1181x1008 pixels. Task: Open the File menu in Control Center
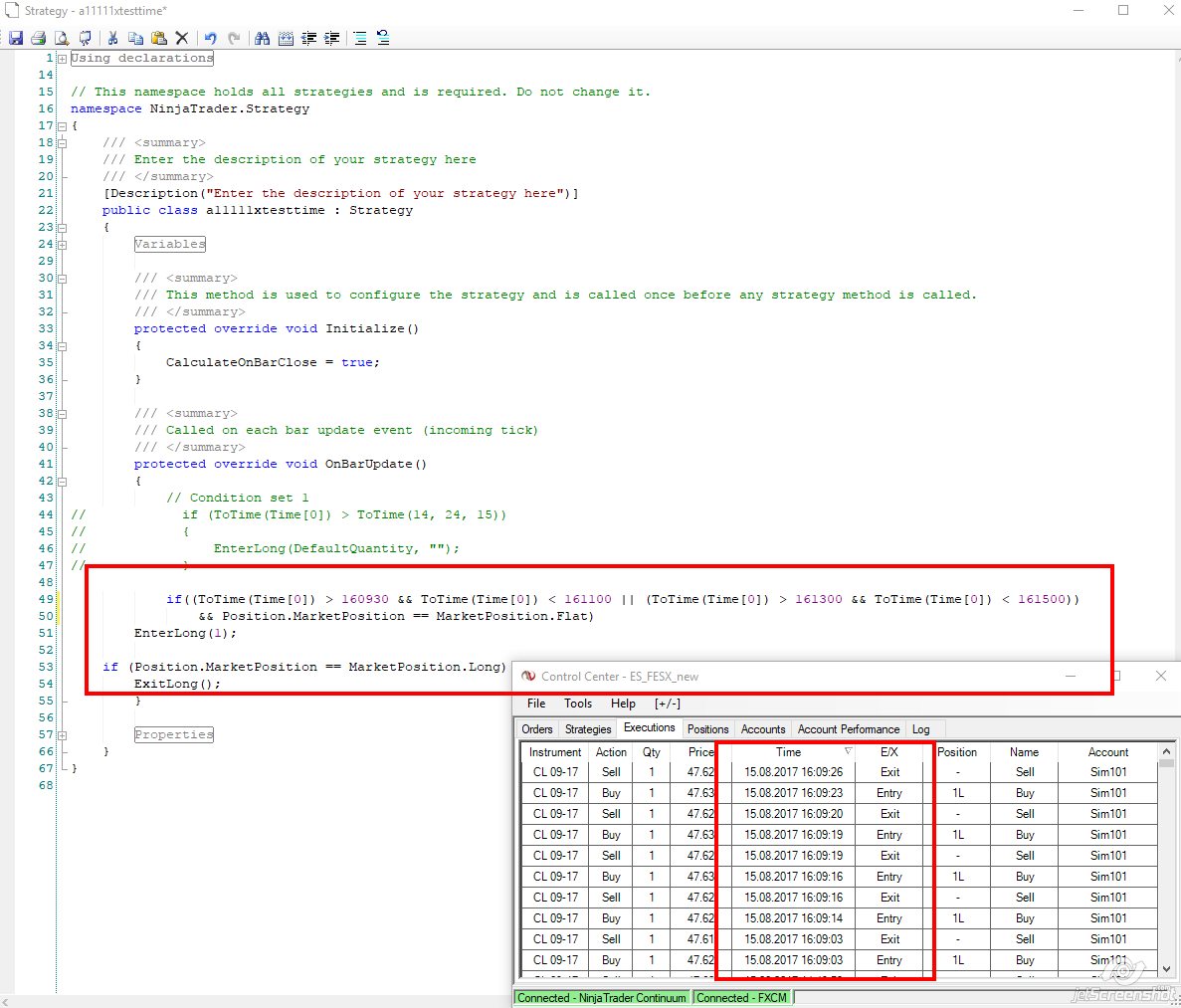536,704
